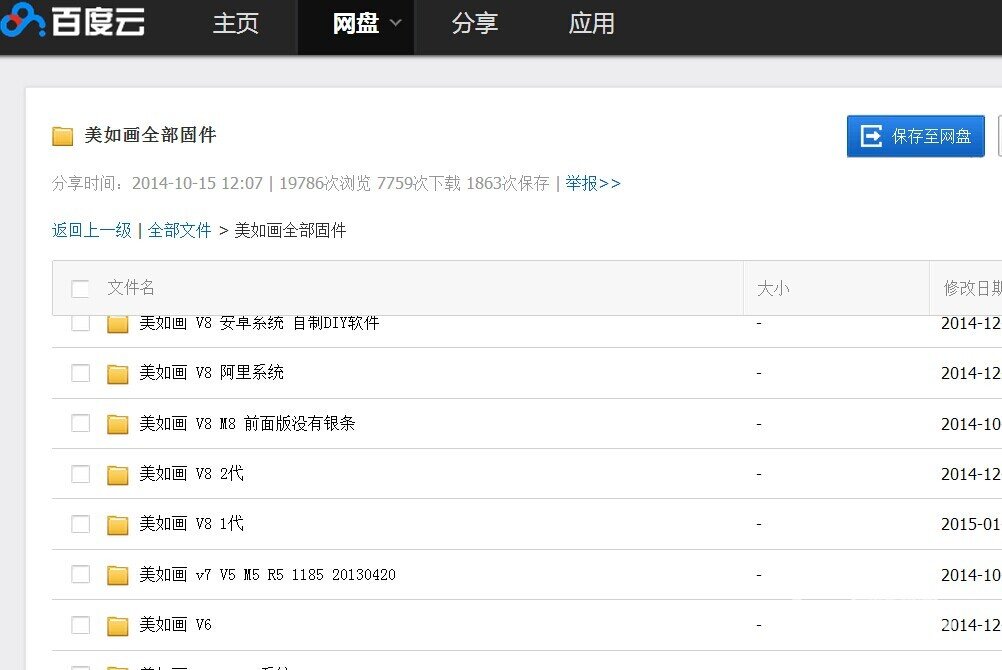Viewport: 1002px width, 670px height.
Task: Go to the 主页 nav tab
Action: pos(235,24)
